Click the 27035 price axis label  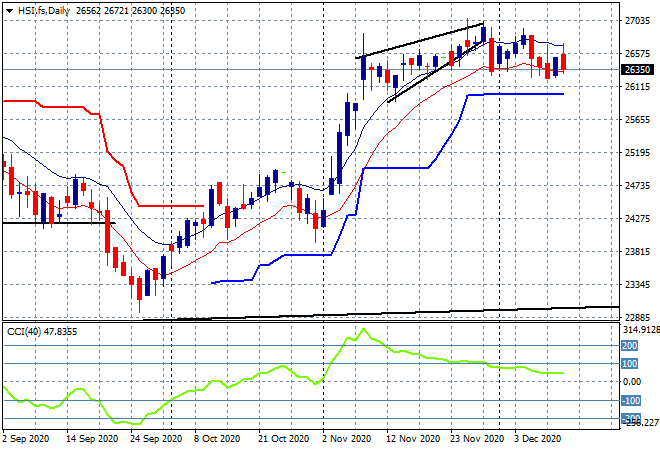pyautogui.click(x=637, y=21)
